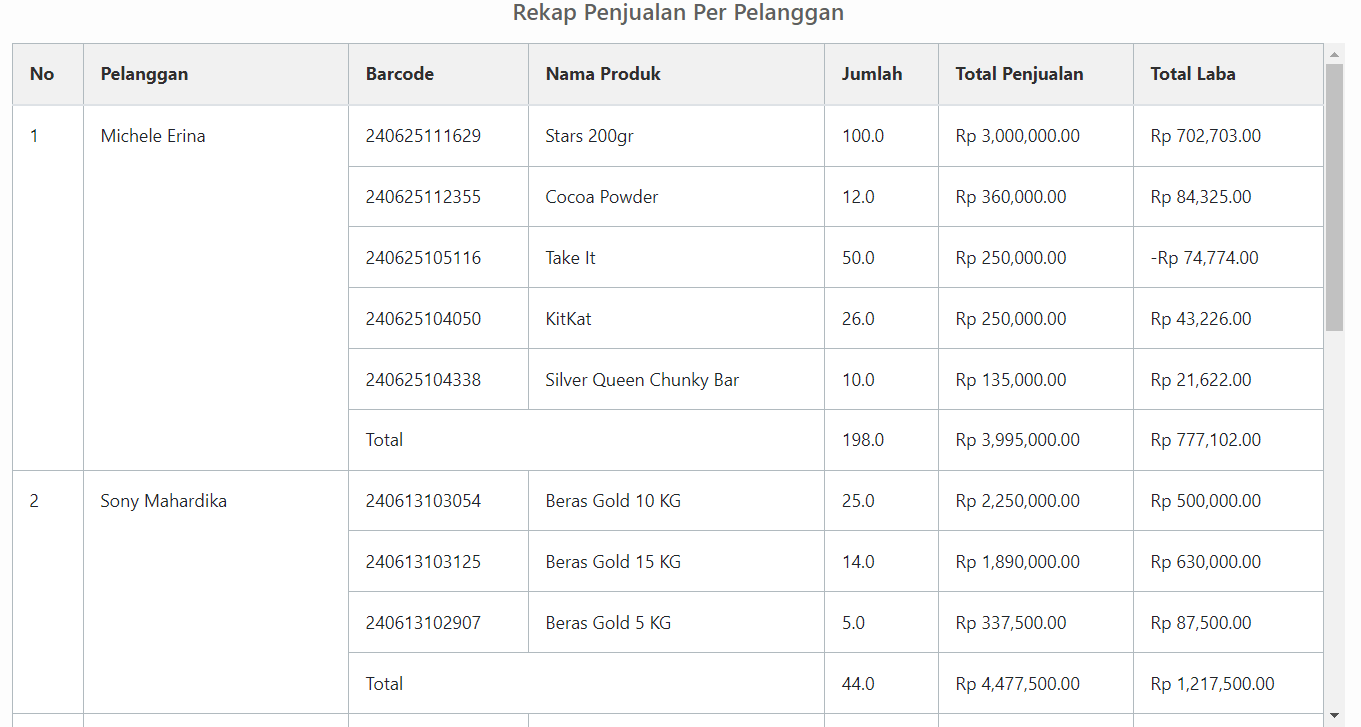Viewport: 1361px width, 727px height.
Task: Click the Total Laba column header
Action: [1192, 74]
